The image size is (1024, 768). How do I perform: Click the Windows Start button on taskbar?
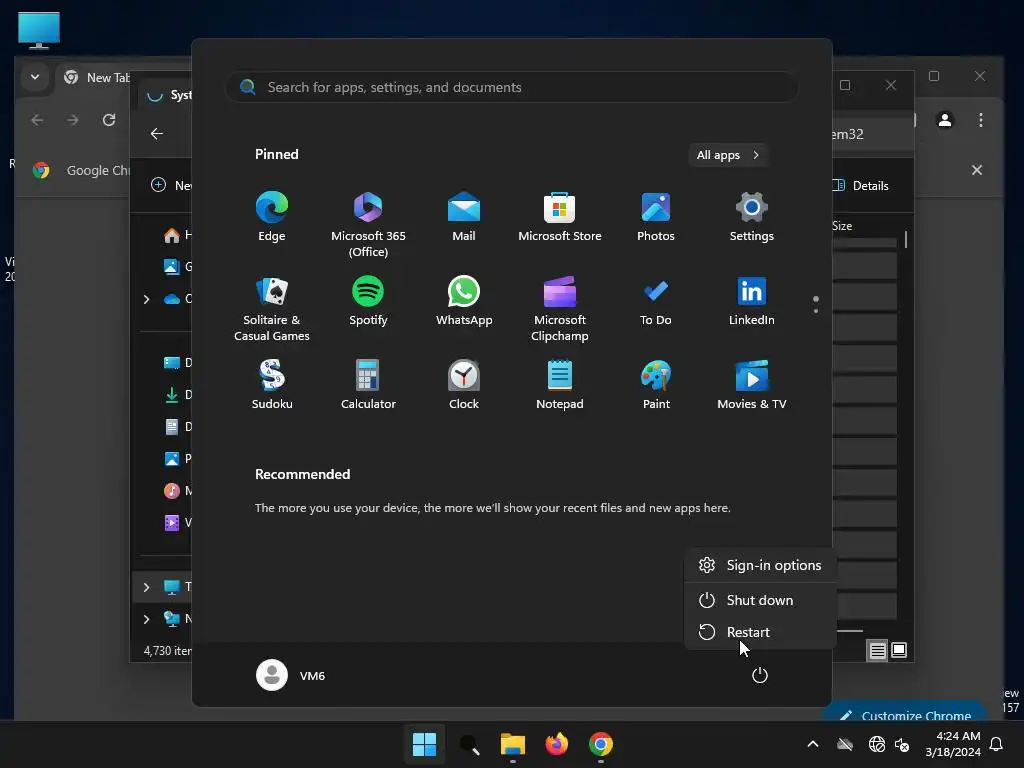coord(424,744)
